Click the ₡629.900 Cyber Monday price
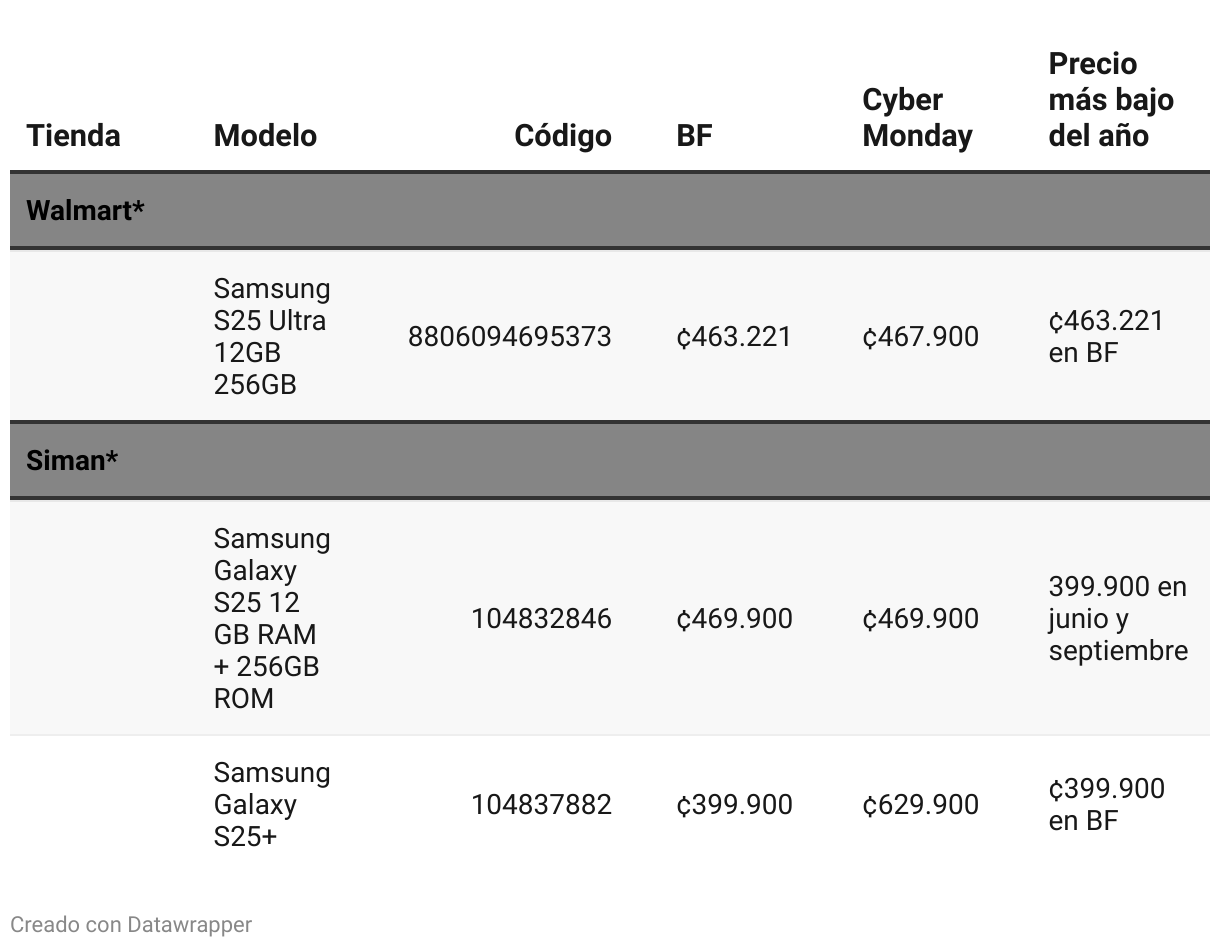The width and height of the screenshot is (1220, 948). pyautogui.click(x=920, y=805)
